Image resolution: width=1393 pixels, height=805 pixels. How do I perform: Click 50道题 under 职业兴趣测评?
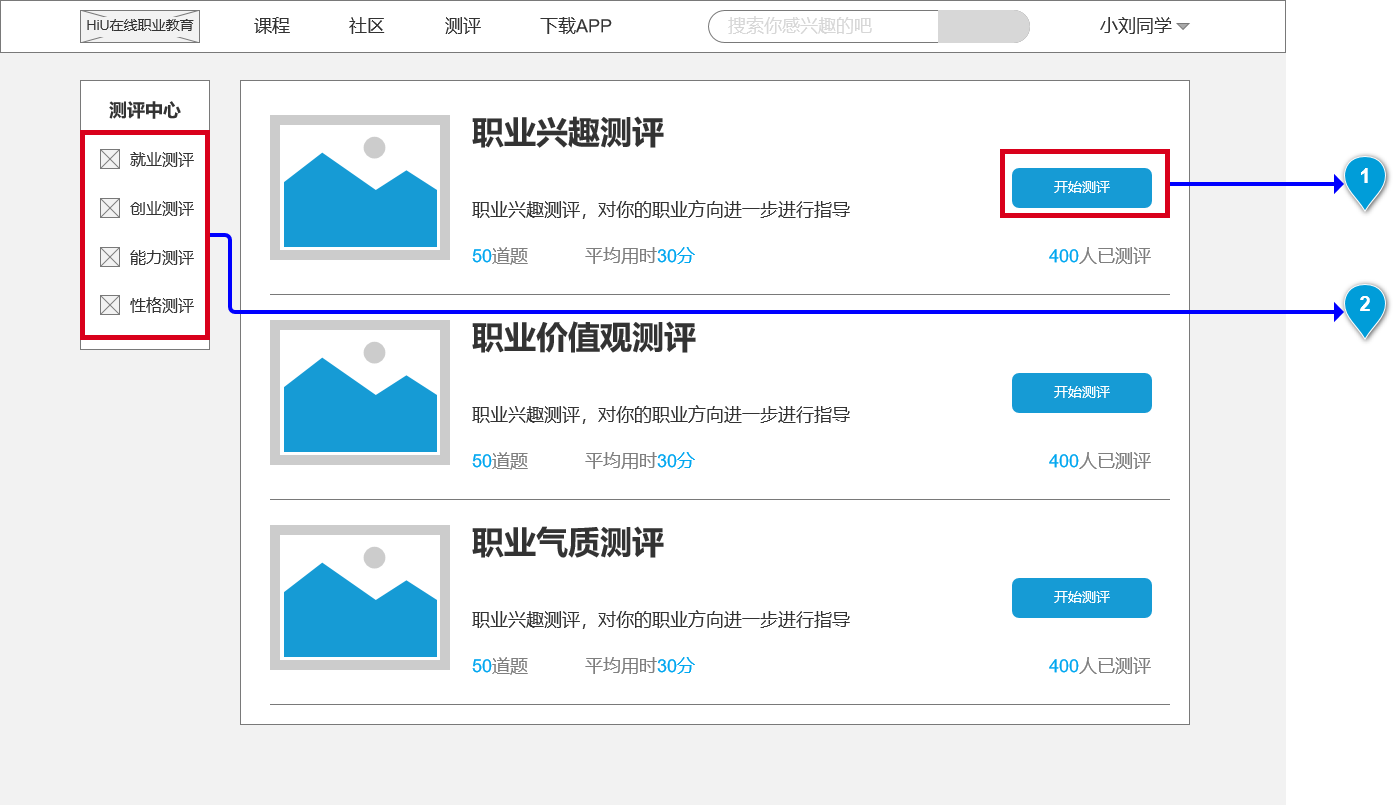500,256
